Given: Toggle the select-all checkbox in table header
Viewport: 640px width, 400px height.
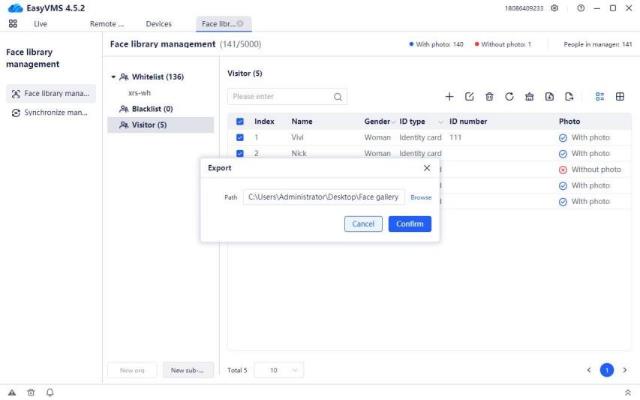Looking at the screenshot, I should (240, 121).
